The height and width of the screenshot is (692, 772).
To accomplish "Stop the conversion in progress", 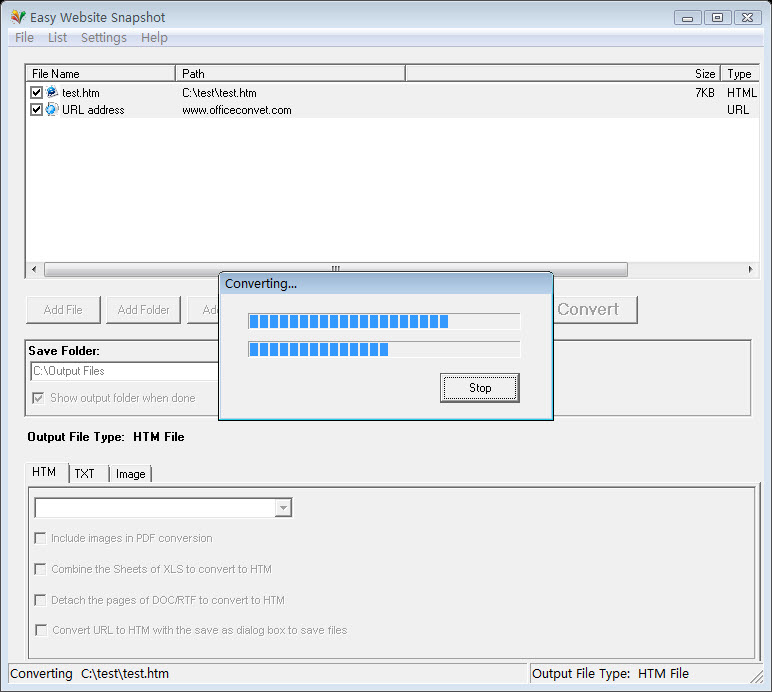I will pos(480,388).
